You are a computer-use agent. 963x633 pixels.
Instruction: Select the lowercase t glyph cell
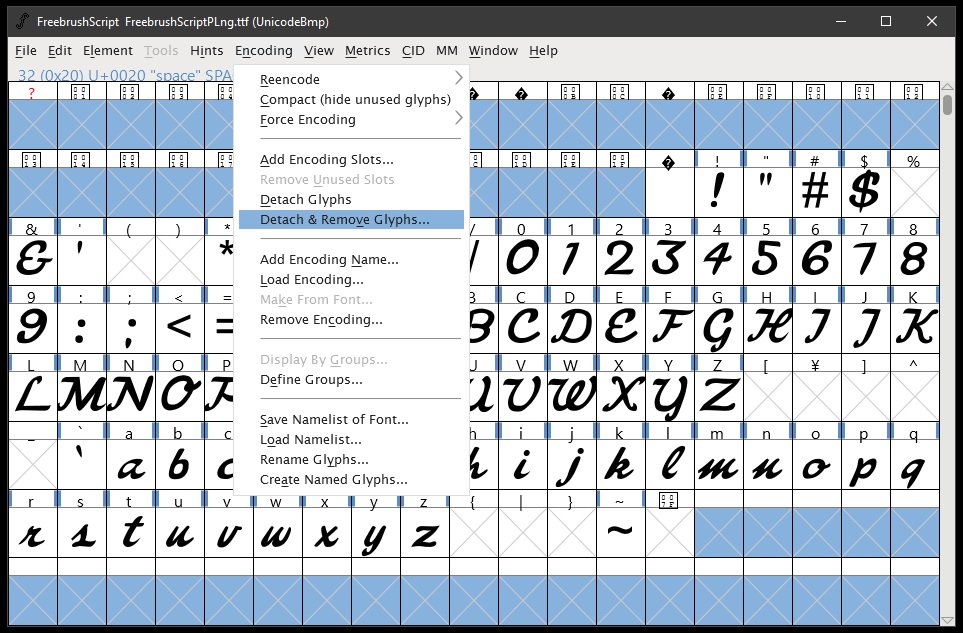tap(131, 533)
